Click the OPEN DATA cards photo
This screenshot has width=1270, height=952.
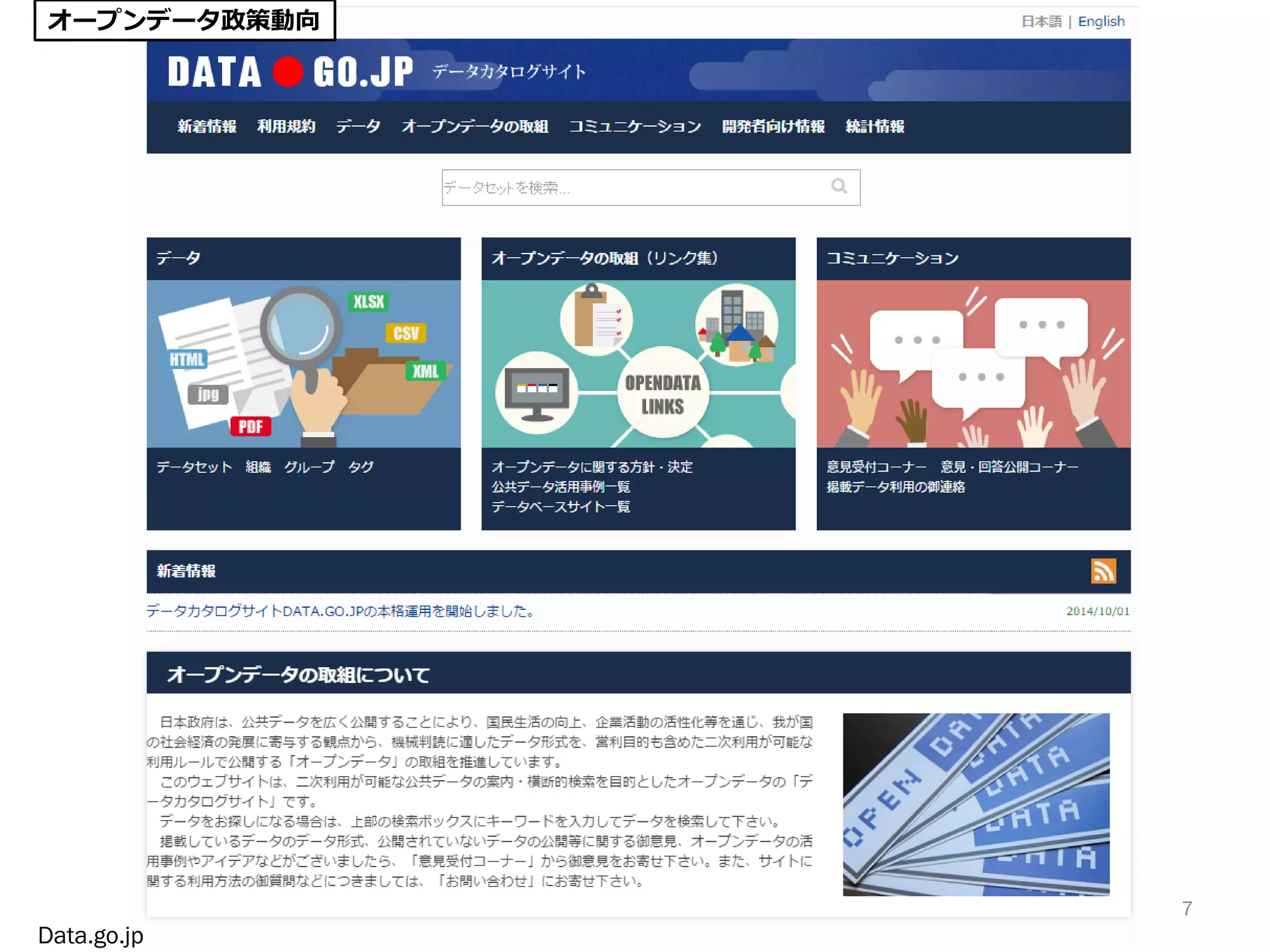(976, 804)
